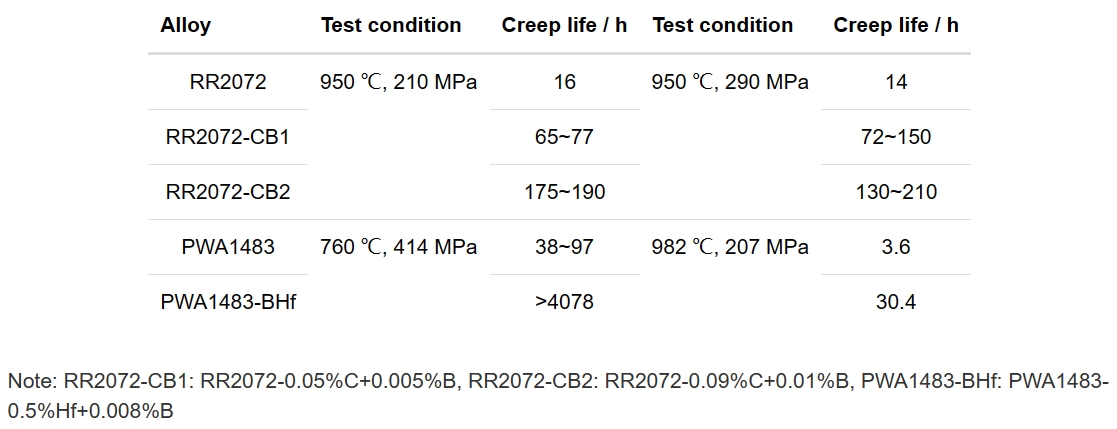This screenshot has height=429, width=1117.
Task: Click the RR2072-CB1 row label
Action: [228, 137]
